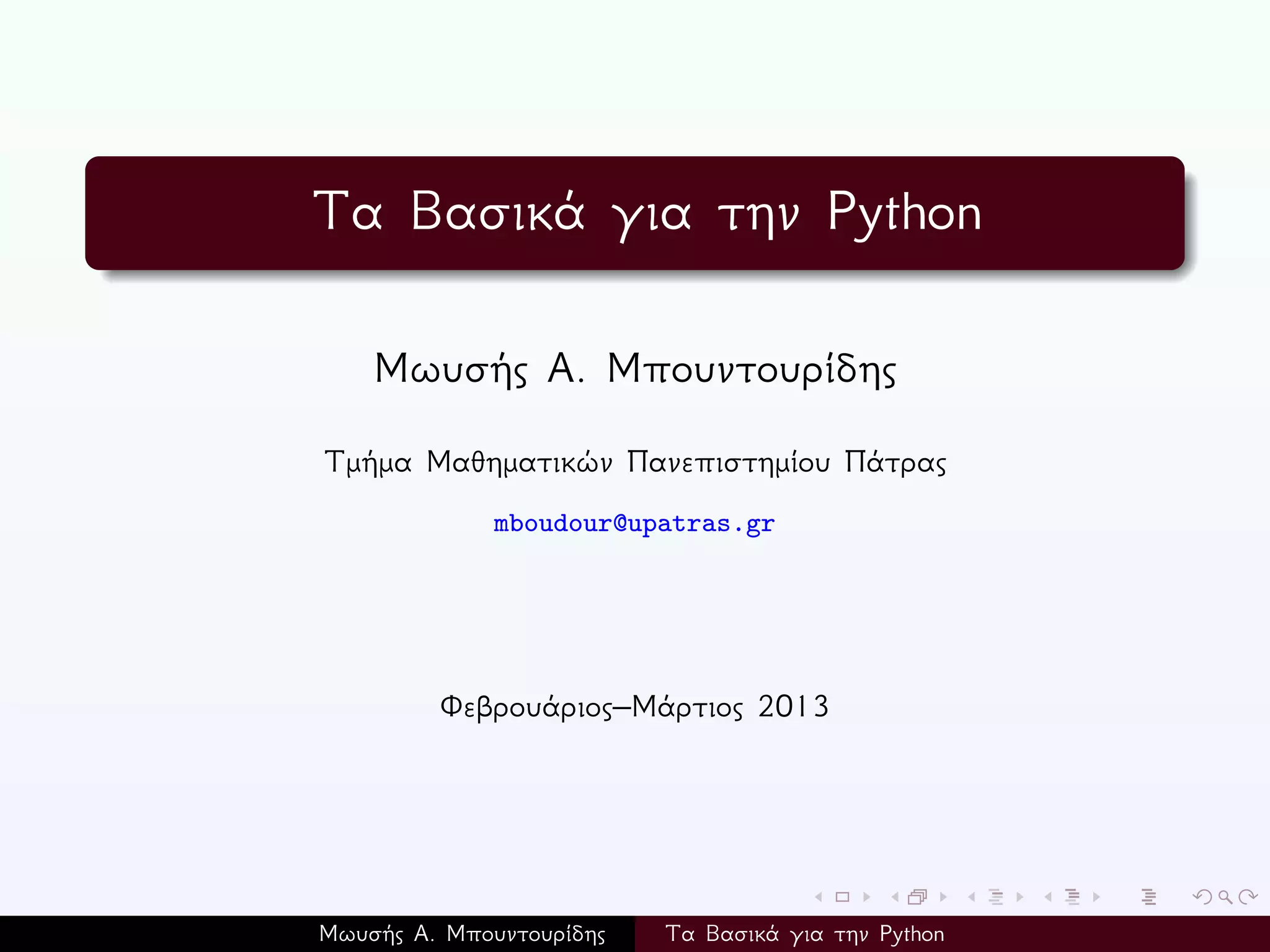
Task: Click the stacked frames navigation icon
Action: [x=917, y=897]
